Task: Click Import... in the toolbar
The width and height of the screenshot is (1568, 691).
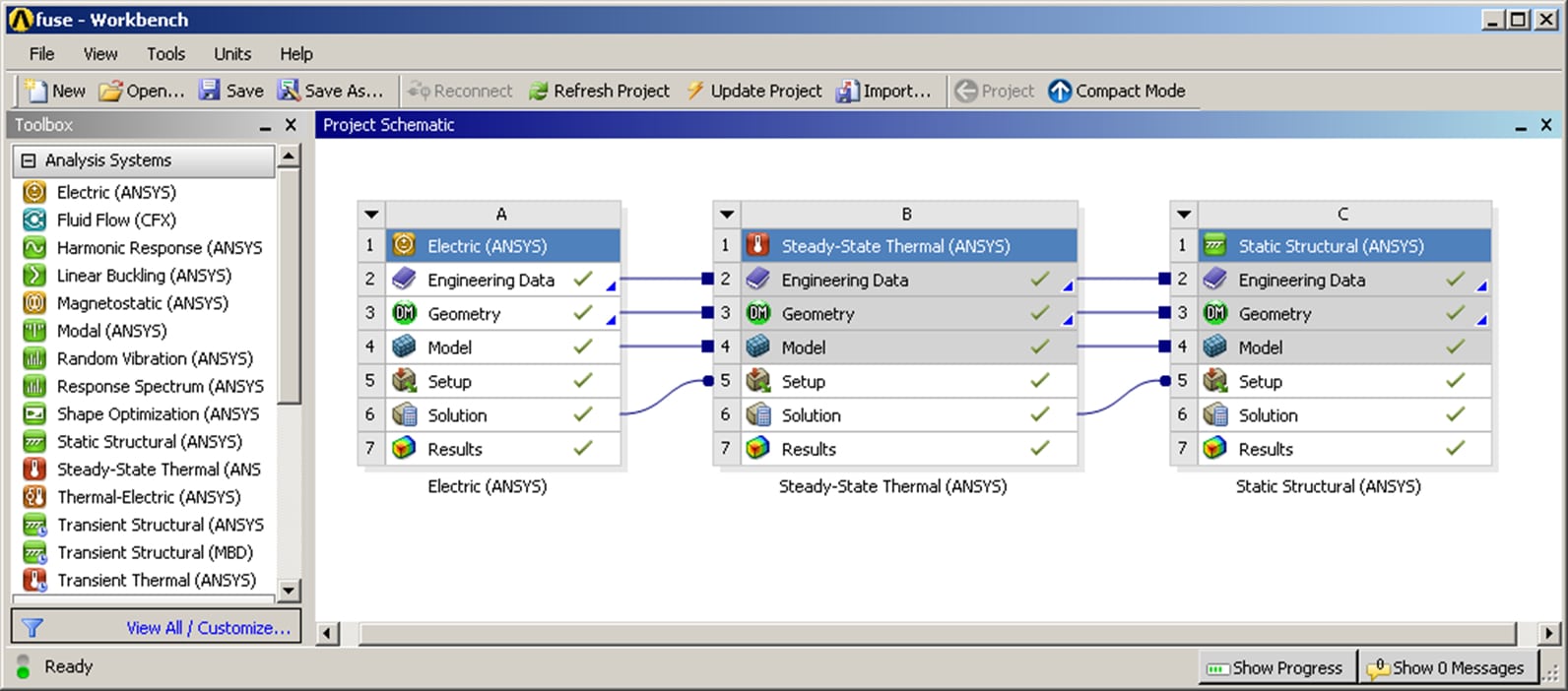Action: click(x=883, y=91)
